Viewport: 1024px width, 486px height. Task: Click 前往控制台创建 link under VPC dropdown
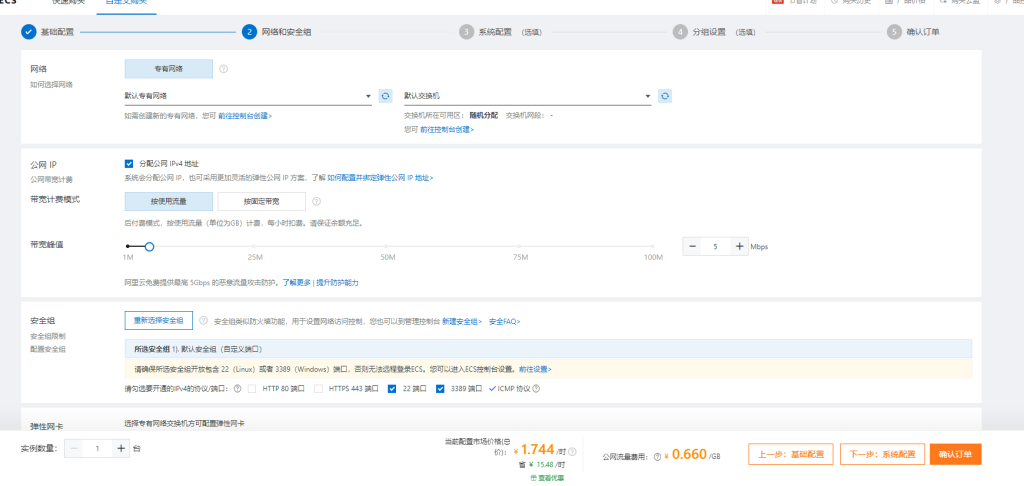click(x=245, y=116)
